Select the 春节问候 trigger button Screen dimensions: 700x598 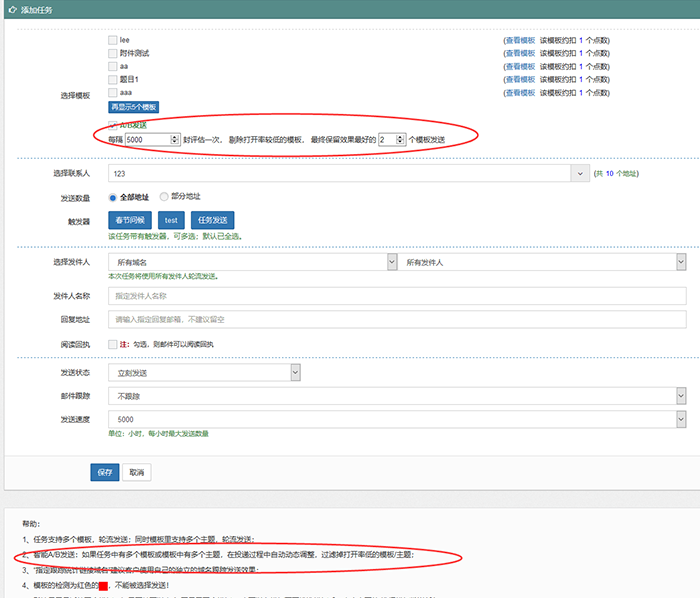click(x=129, y=220)
